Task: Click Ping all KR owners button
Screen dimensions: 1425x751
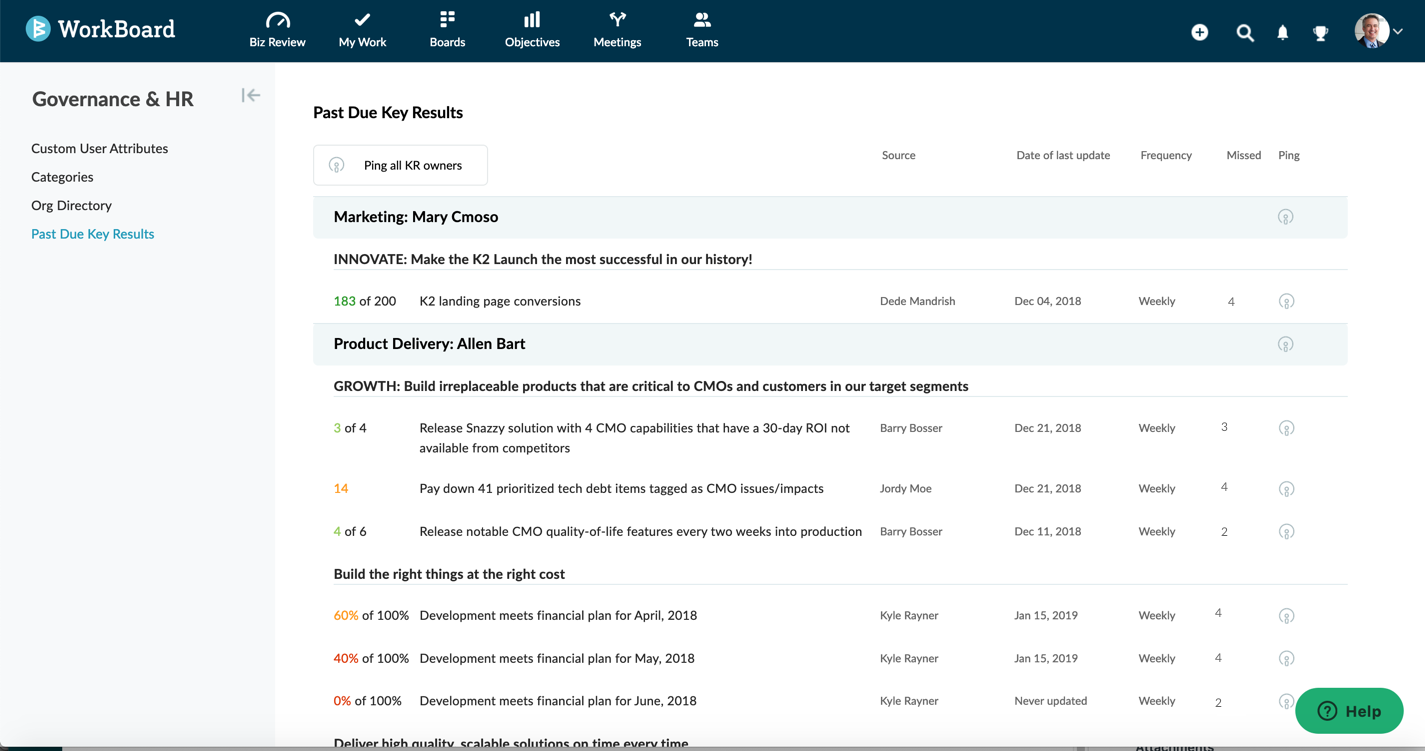Action: 400,165
